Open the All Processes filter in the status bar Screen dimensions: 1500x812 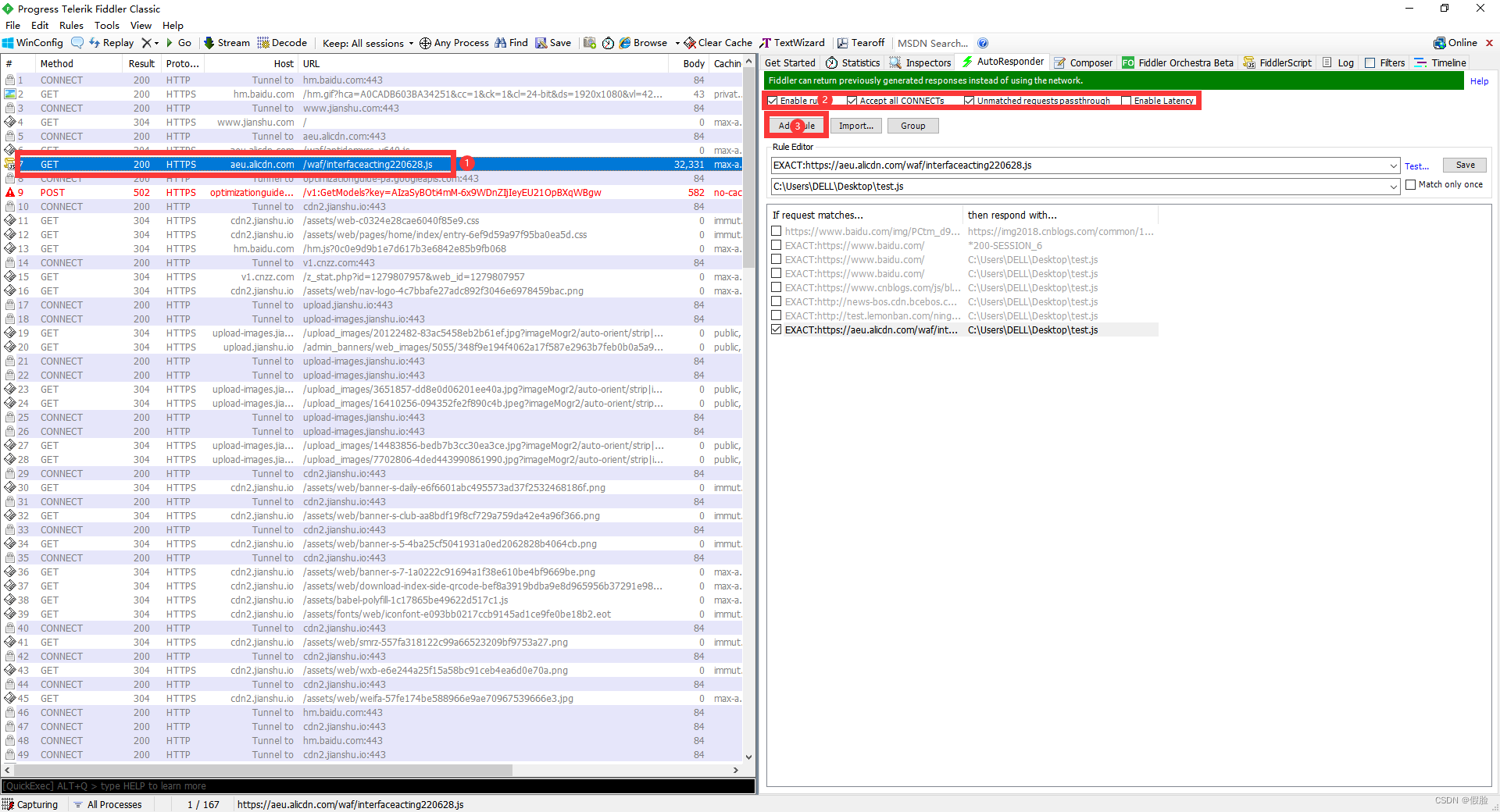(x=109, y=804)
